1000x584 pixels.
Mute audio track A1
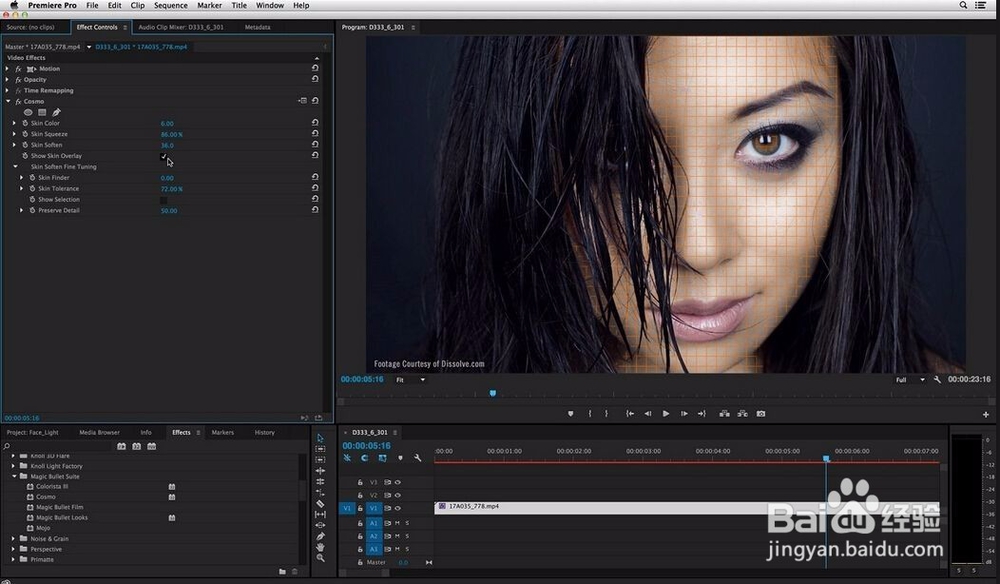pos(397,523)
